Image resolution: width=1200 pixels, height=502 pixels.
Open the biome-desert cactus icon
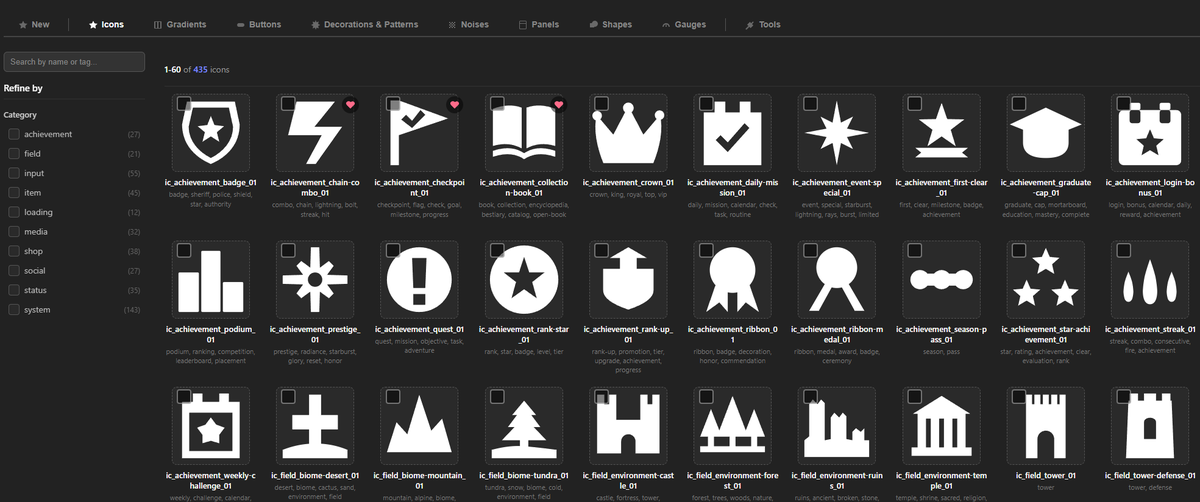(x=315, y=425)
